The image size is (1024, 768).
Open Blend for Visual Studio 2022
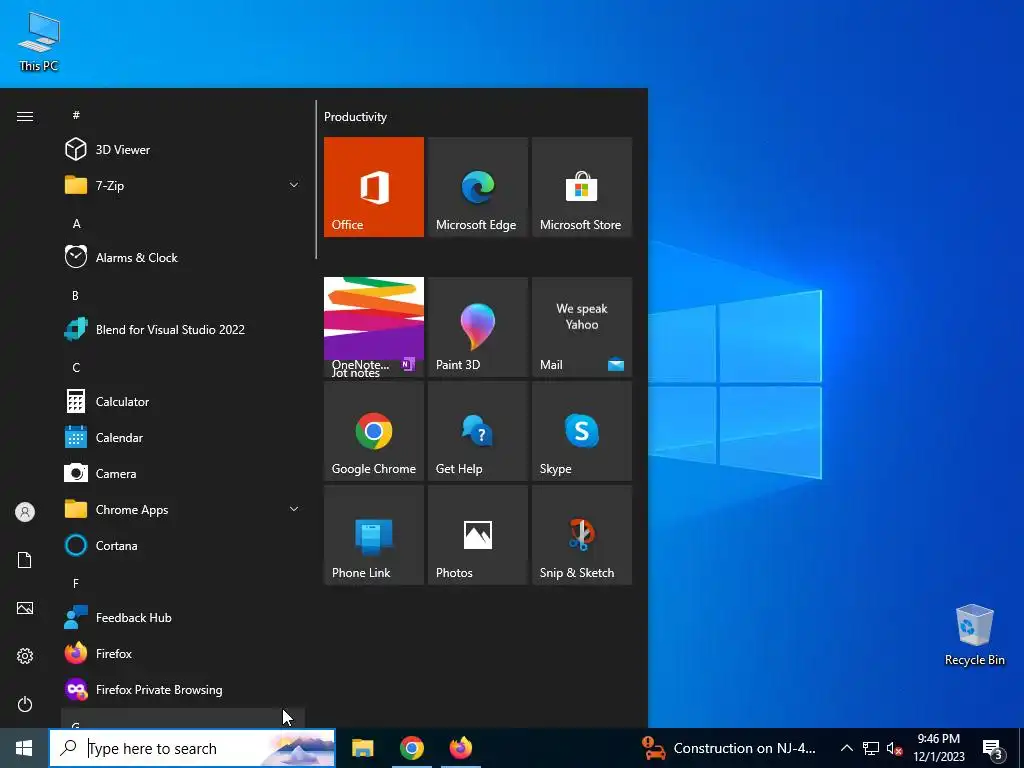click(183, 329)
